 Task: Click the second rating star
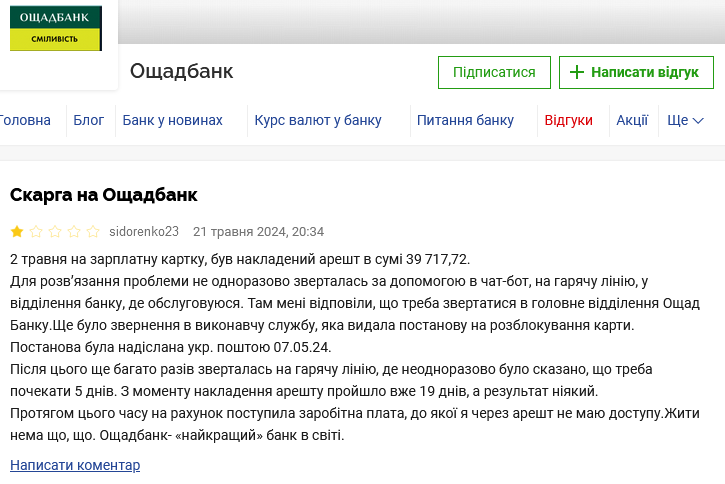pyautogui.click(x=36, y=232)
